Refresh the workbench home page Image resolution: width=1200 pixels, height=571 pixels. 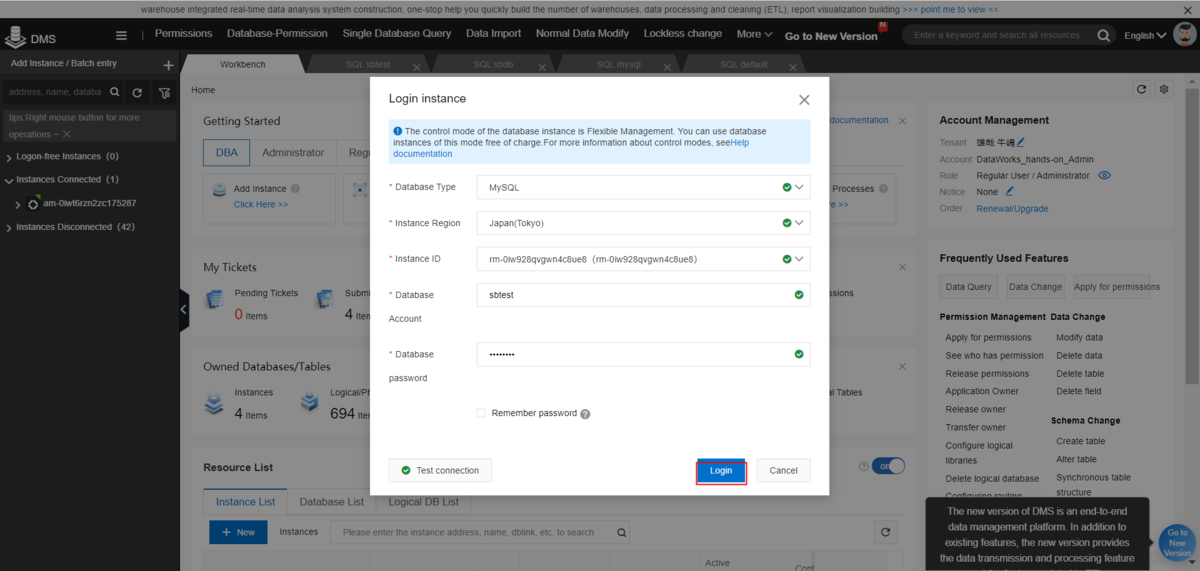[x=1142, y=89]
